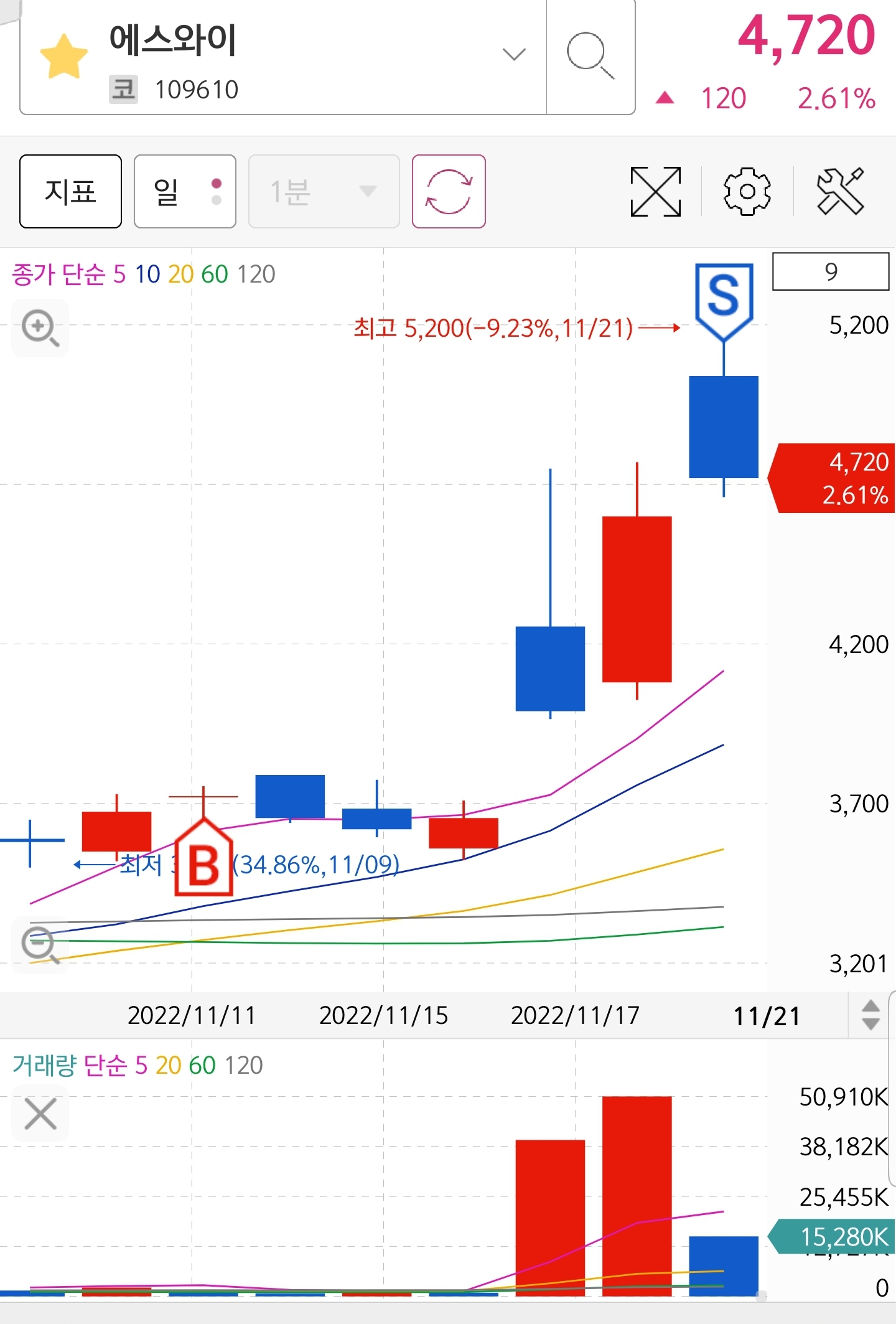The width and height of the screenshot is (896, 1324).
Task: Tap the large 4,720 price header
Action: coord(806,36)
